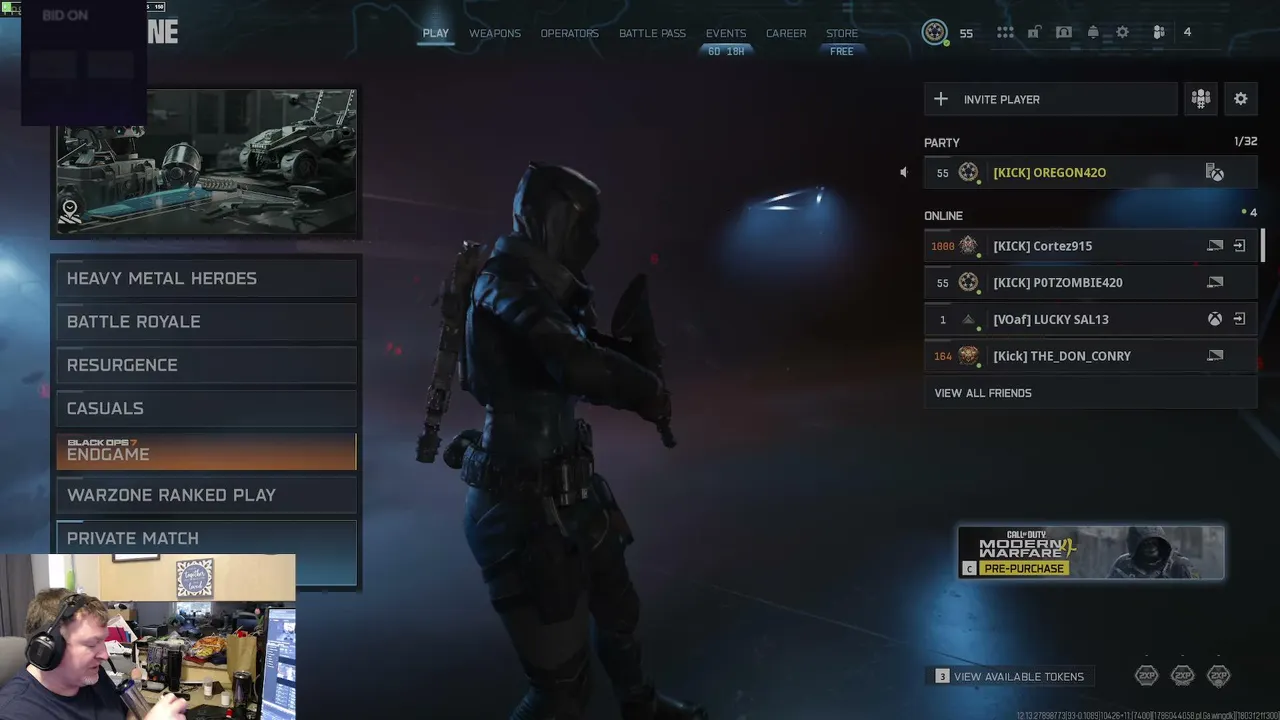The image size is (1280, 720).
Task: Select the [KICK] OREGON420 party member name
Action: [x=1049, y=172]
